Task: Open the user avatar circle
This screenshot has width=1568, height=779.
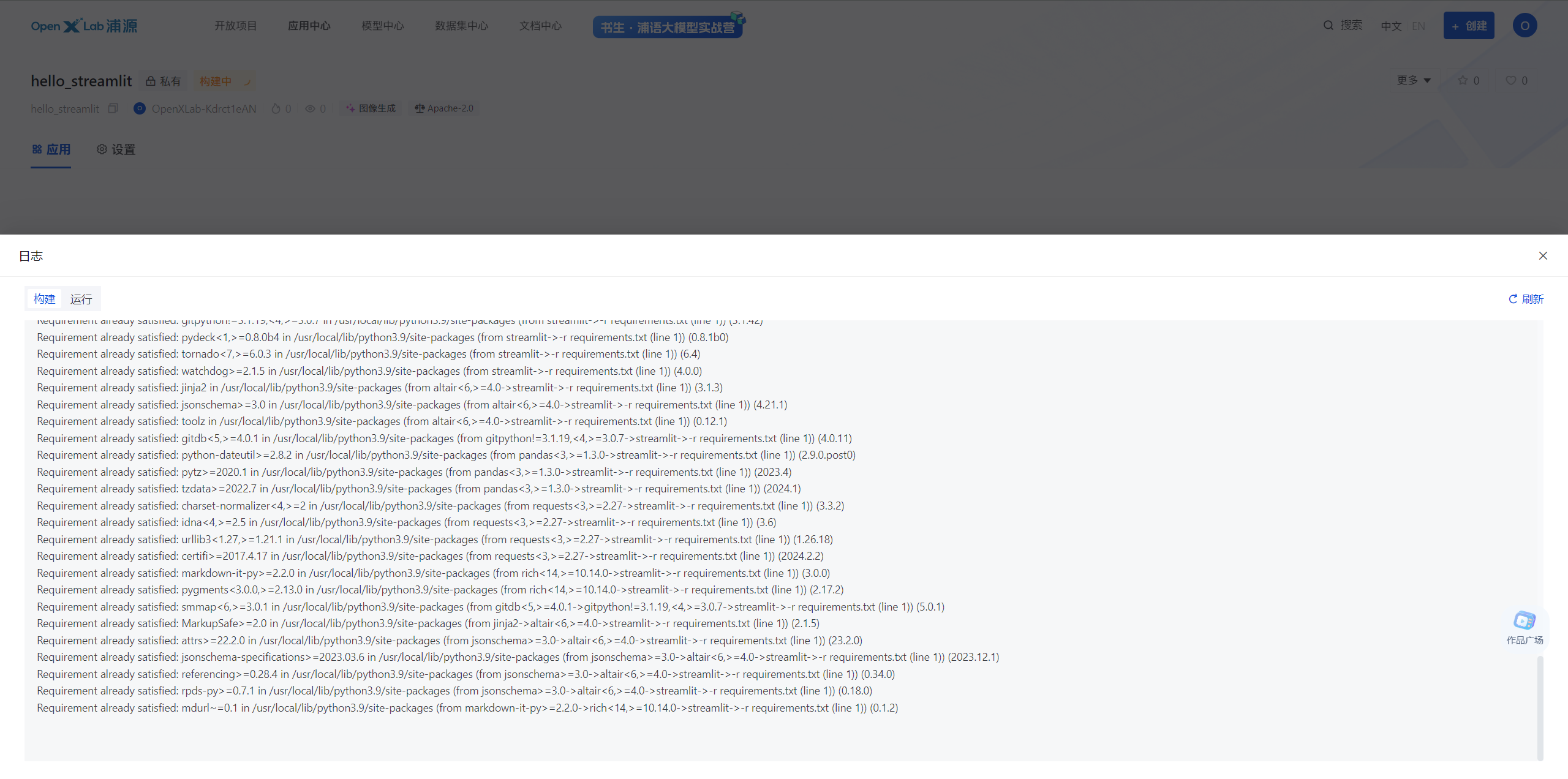Action: (x=1525, y=25)
